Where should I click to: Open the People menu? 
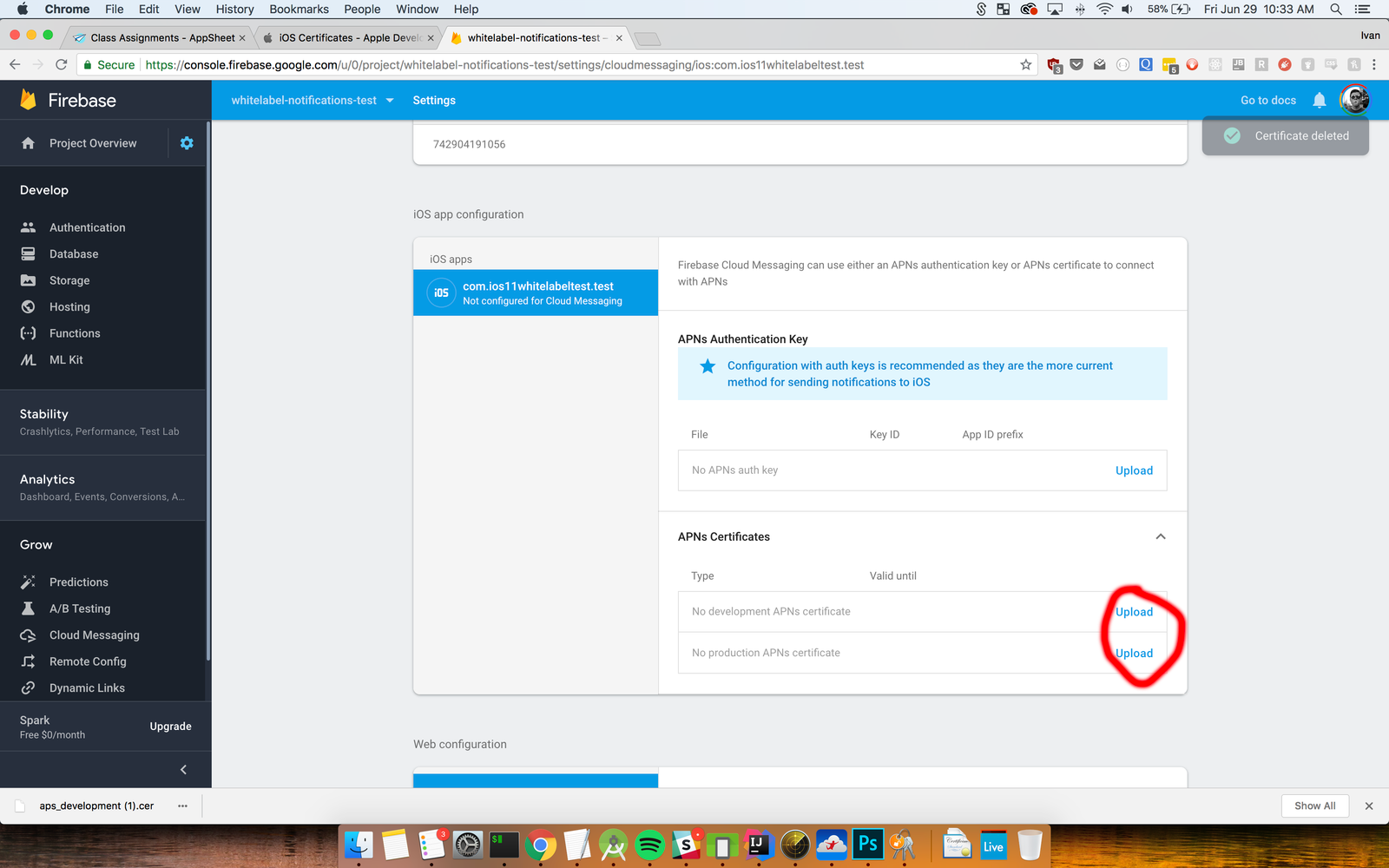pyautogui.click(x=362, y=9)
